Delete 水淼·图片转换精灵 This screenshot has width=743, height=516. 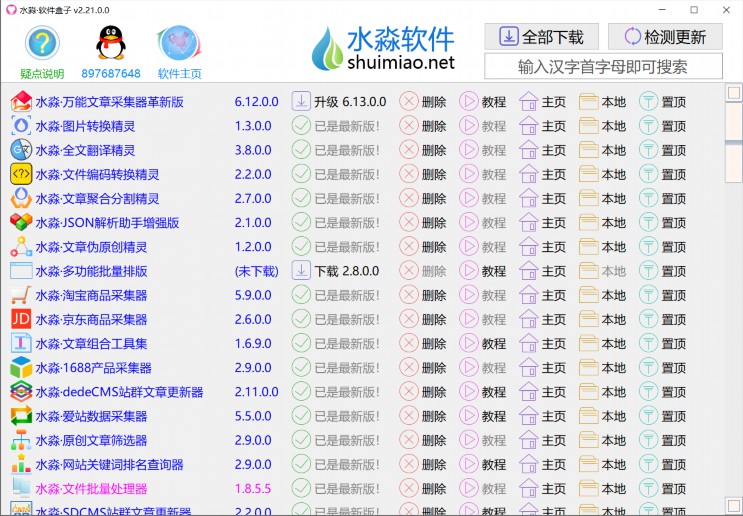(423, 126)
